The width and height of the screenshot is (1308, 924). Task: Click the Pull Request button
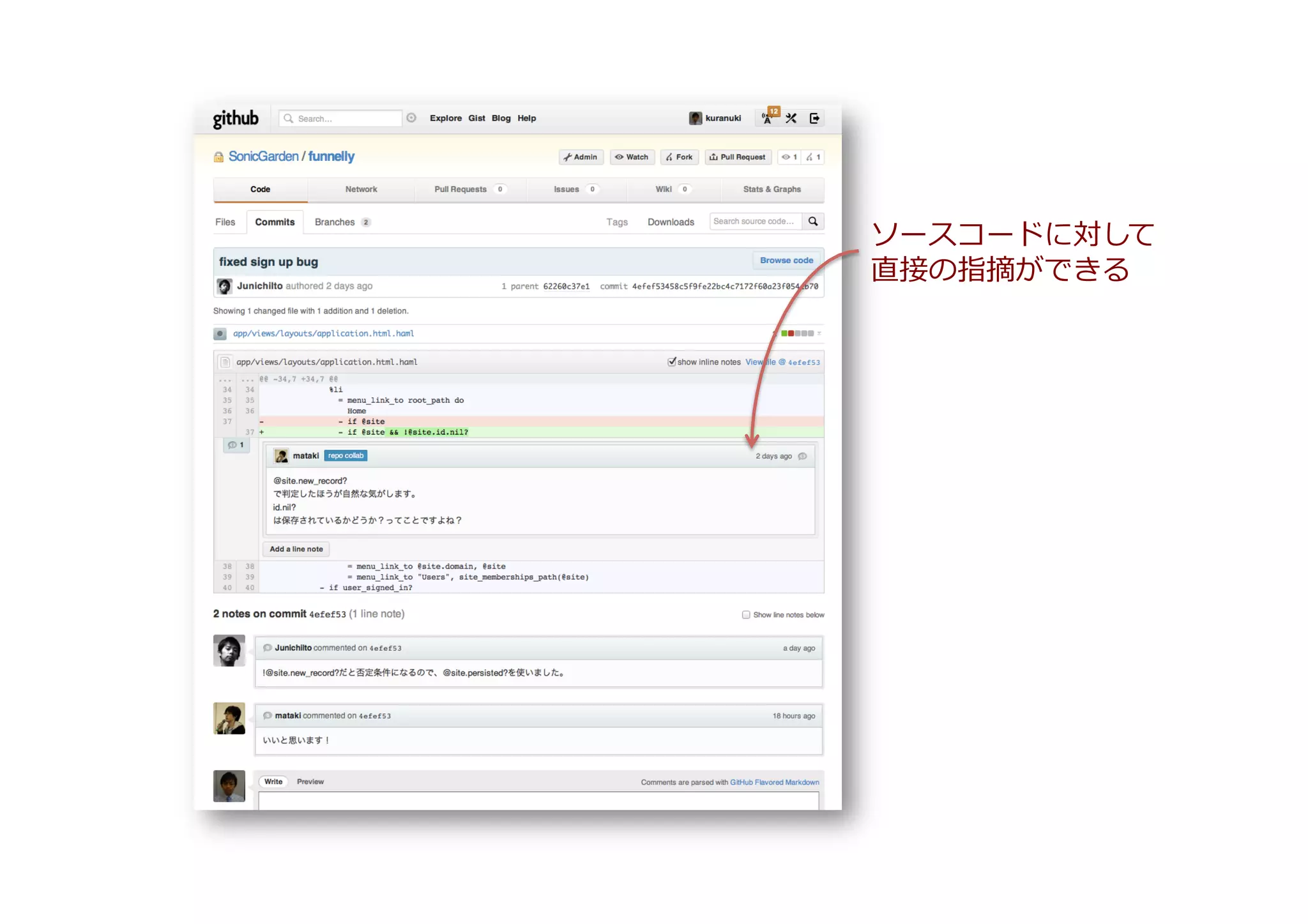coord(738,157)
